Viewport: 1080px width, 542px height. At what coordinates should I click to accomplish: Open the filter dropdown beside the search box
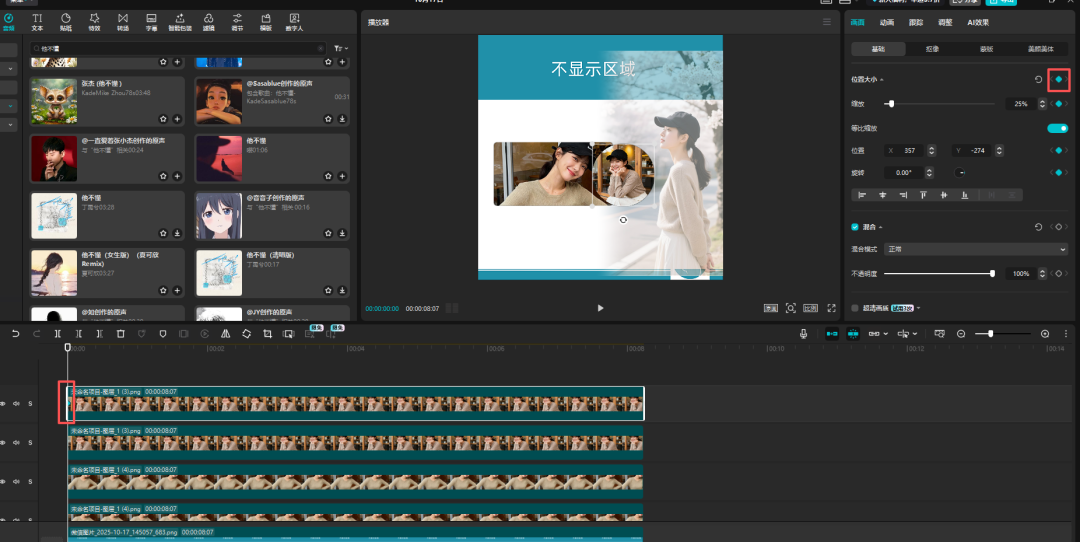(x=341, y=48)
